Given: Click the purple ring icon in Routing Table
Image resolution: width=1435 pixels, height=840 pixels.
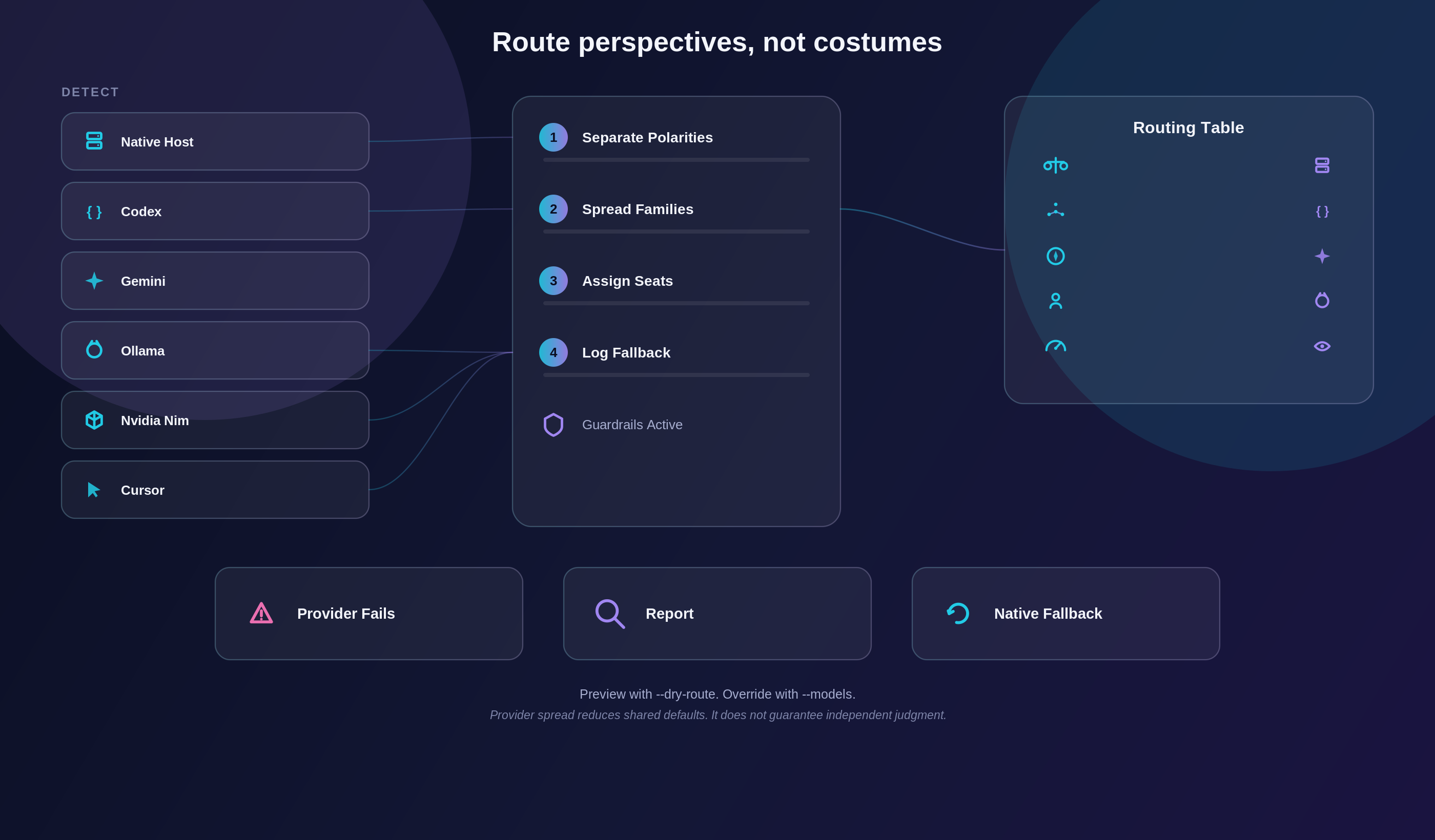Looking at the screenshot, I should pos(1322,300).
